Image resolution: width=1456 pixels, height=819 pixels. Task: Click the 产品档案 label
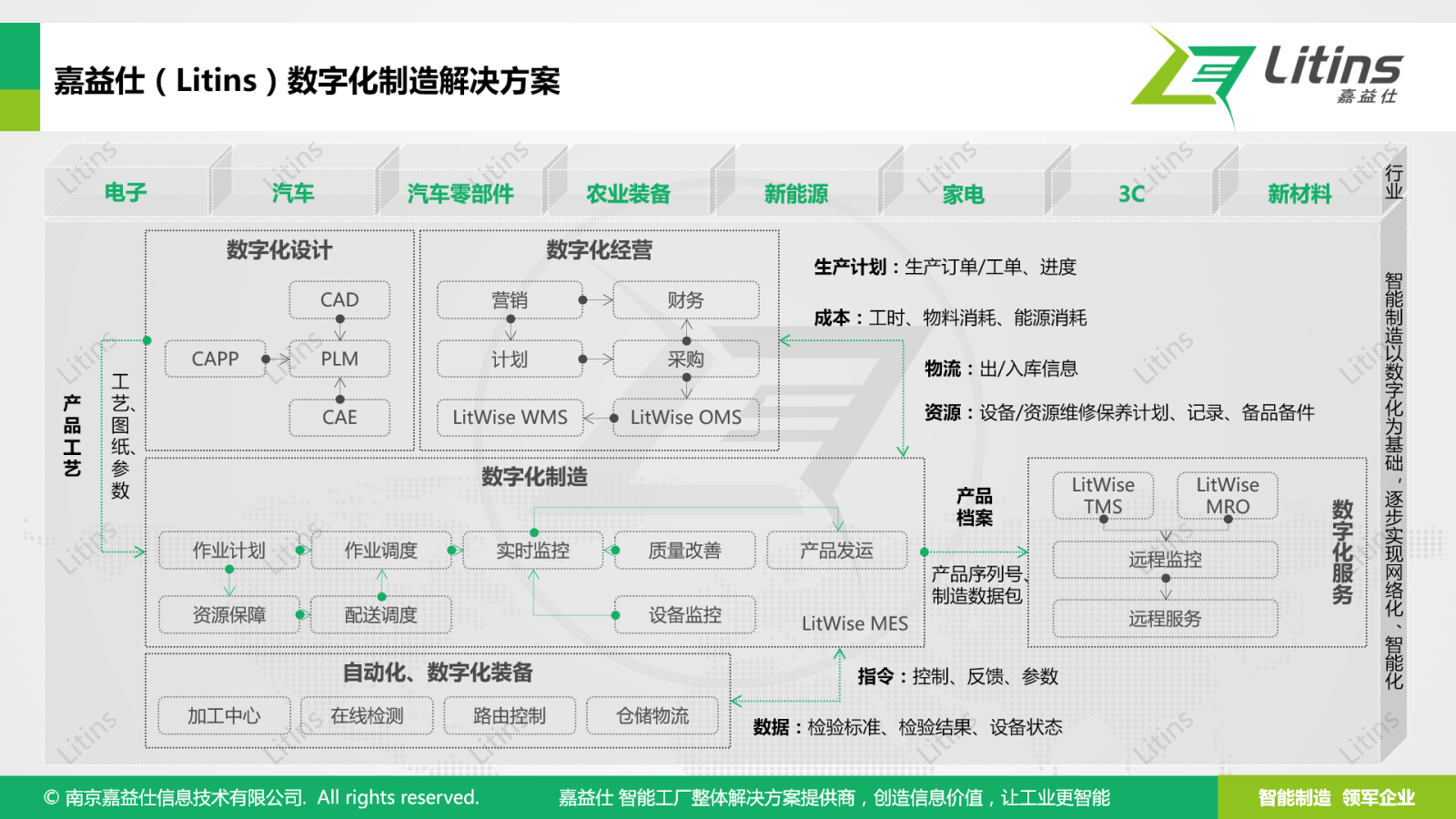click(975, 507)
